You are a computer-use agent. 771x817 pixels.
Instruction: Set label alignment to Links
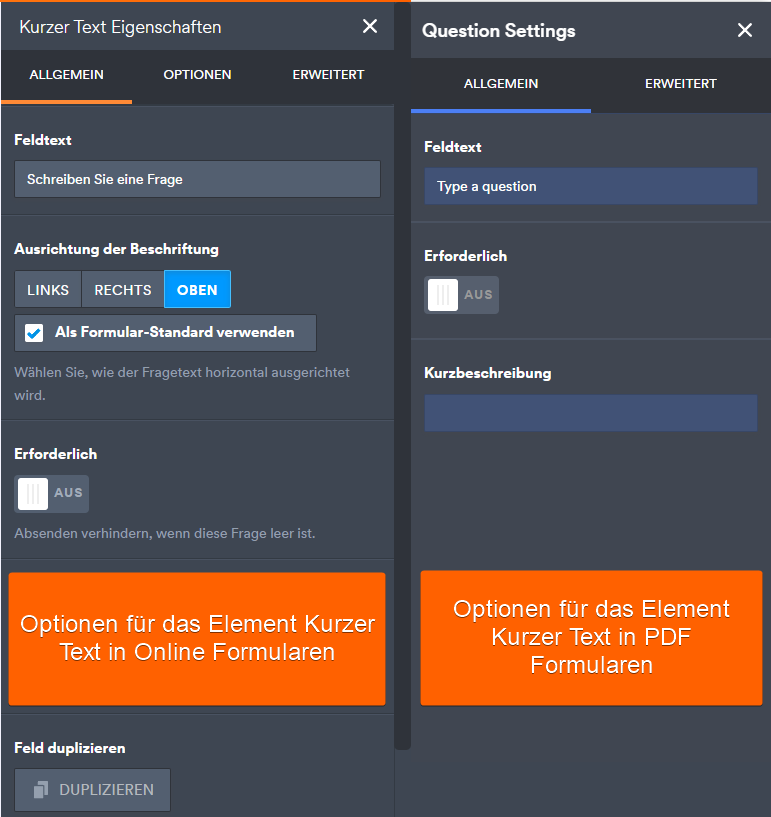48,290
